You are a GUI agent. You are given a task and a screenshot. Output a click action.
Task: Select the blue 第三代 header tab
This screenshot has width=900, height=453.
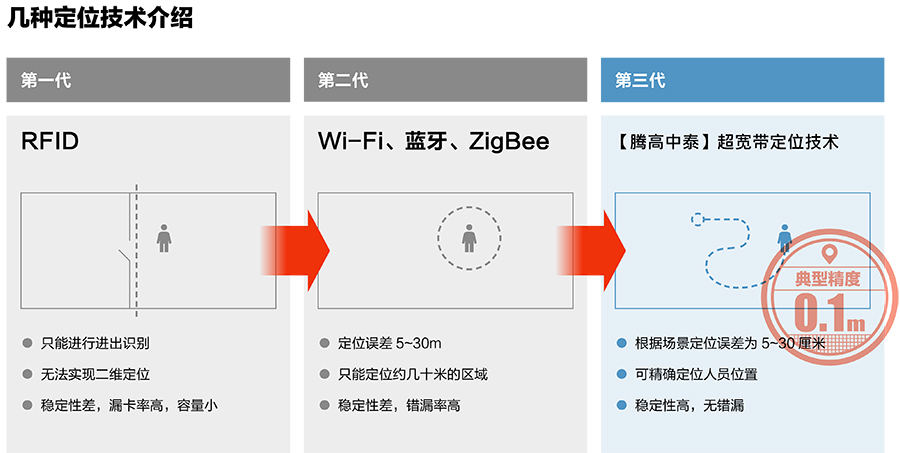742,80
